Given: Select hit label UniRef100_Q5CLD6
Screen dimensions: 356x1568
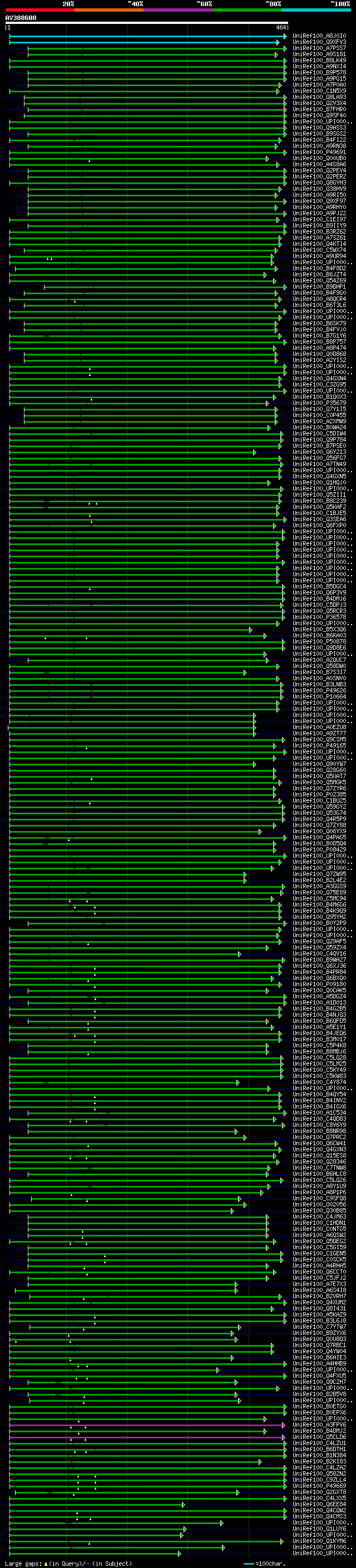Looking at the screenshot, I should pos(319,1437).
